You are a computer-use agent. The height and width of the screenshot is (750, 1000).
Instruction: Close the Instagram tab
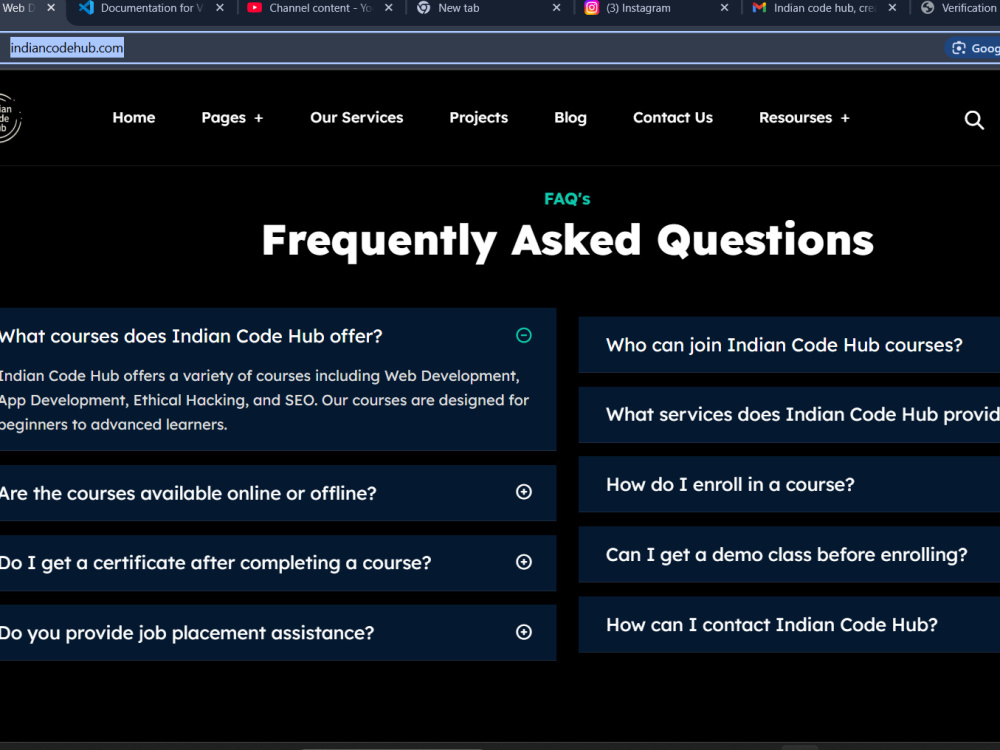tap(724, 8)
